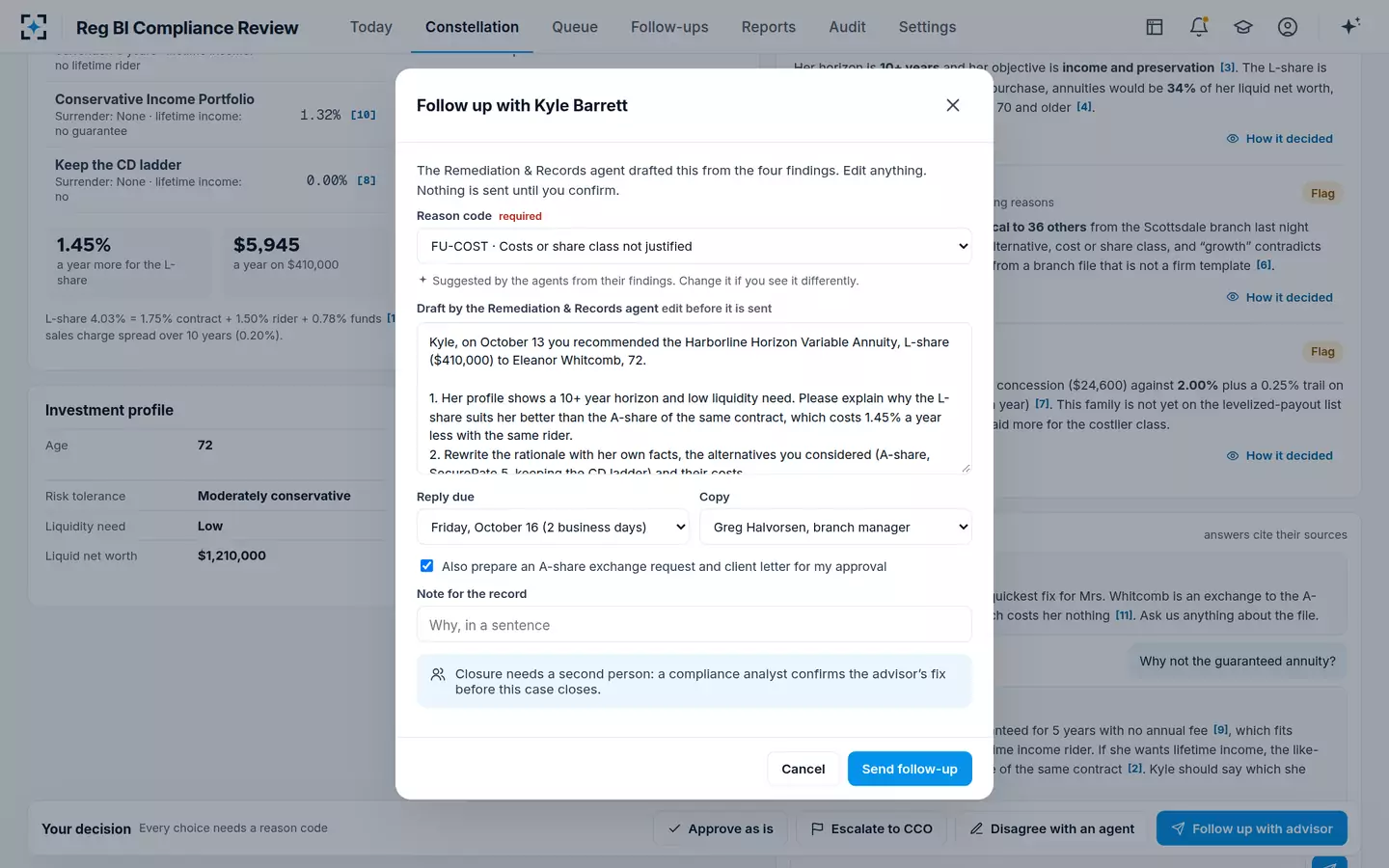The image size is (1389, 868).
Task: Click the Moderately conservative risk tolerance value
Action: 274,496
